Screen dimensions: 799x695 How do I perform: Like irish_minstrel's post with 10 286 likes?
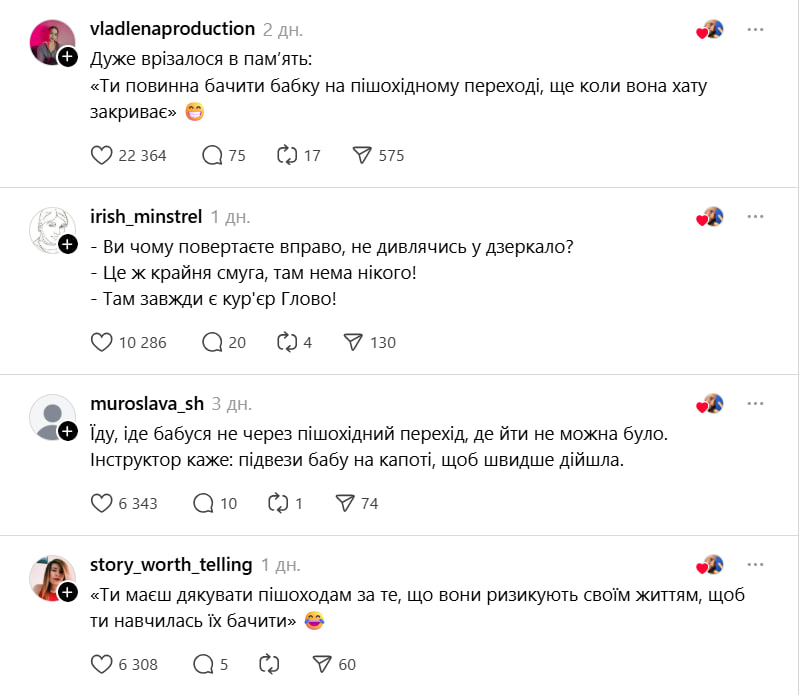pyautogui.click(x=101, y=342)
